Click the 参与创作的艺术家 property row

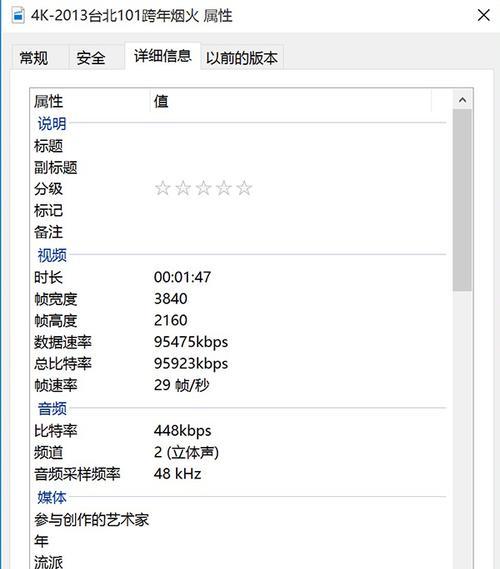coord(239,520)
